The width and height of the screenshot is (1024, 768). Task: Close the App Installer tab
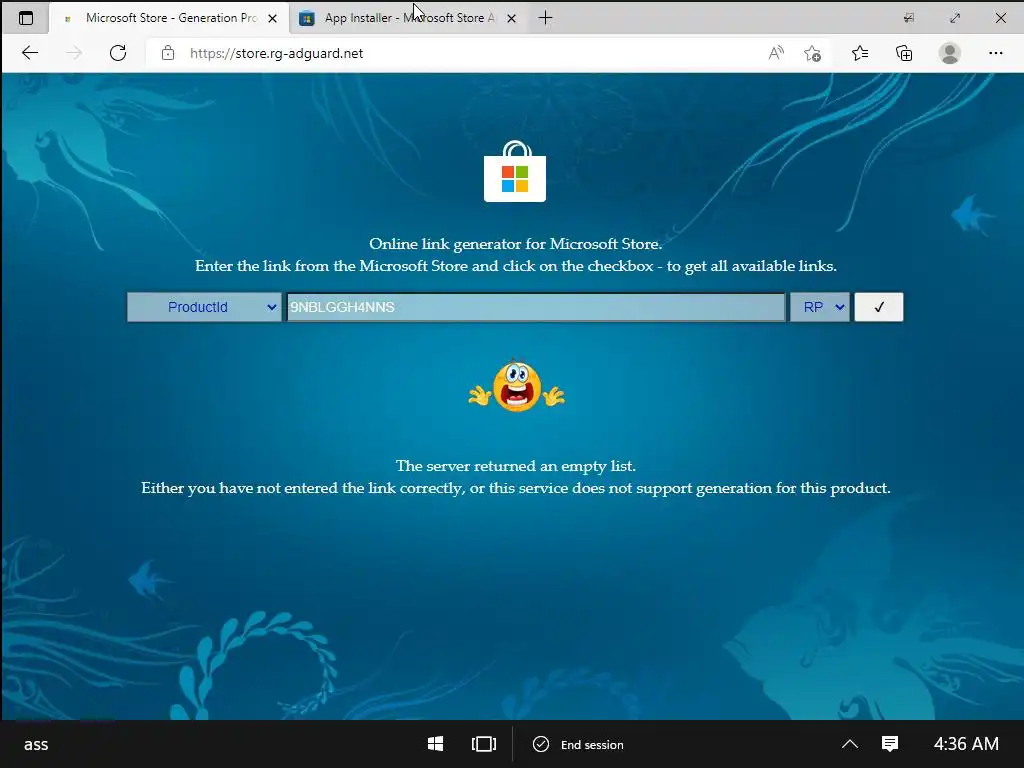click(x=511, y=18)
